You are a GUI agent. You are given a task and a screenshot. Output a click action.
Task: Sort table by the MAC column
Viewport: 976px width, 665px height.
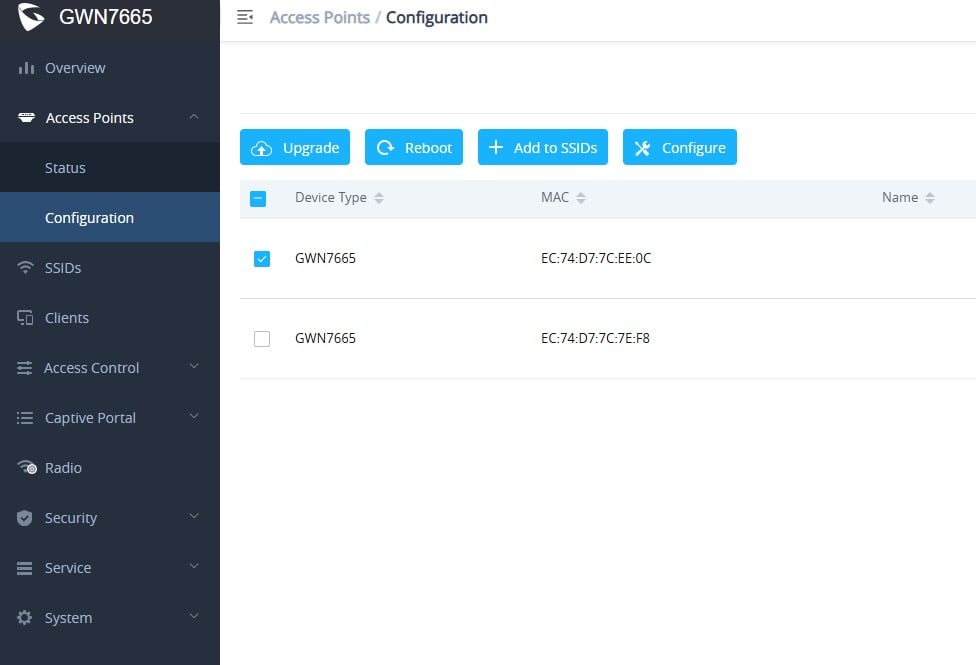tap(580, 198)
